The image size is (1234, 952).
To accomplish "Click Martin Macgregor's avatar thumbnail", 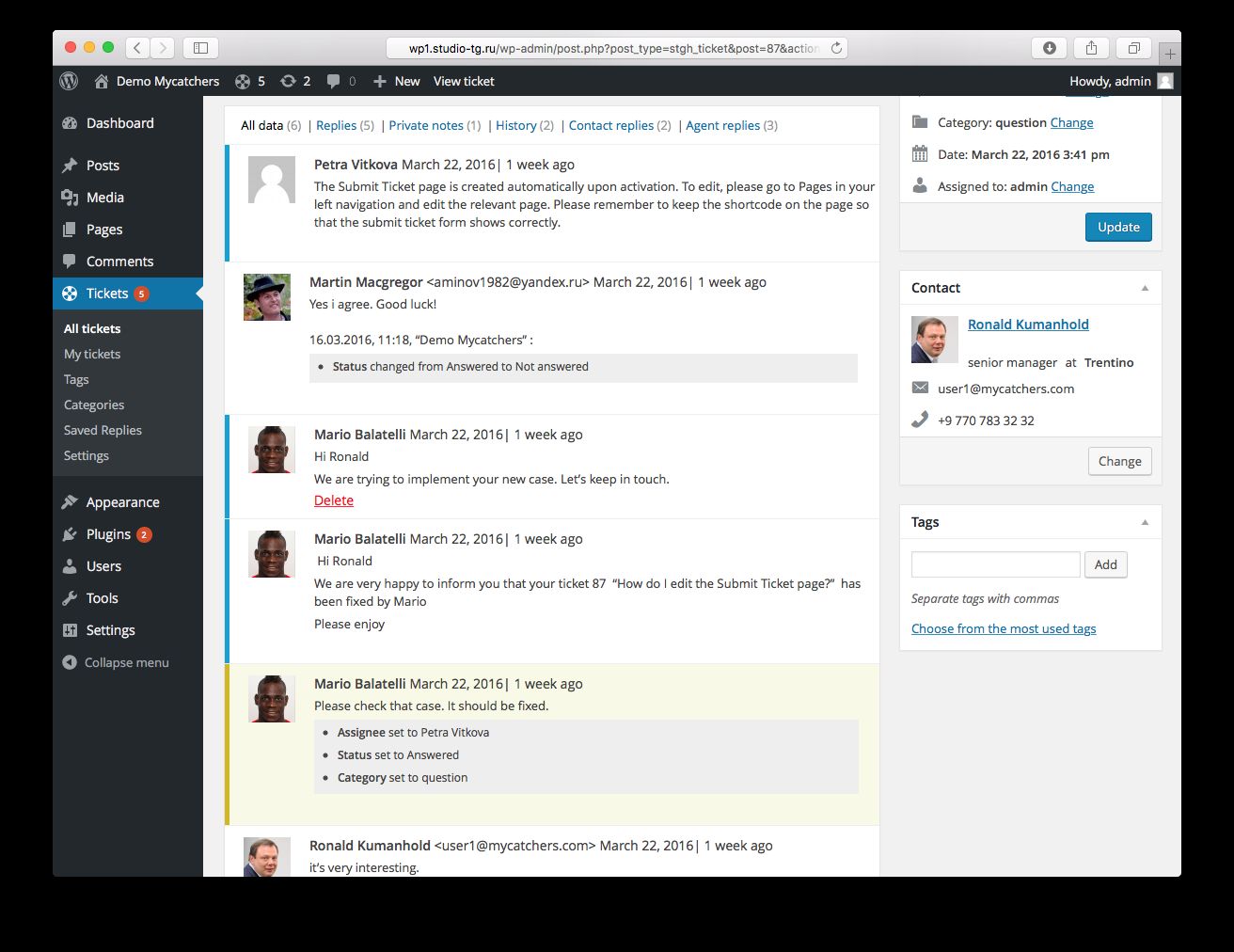I will [x=267, y=297].
